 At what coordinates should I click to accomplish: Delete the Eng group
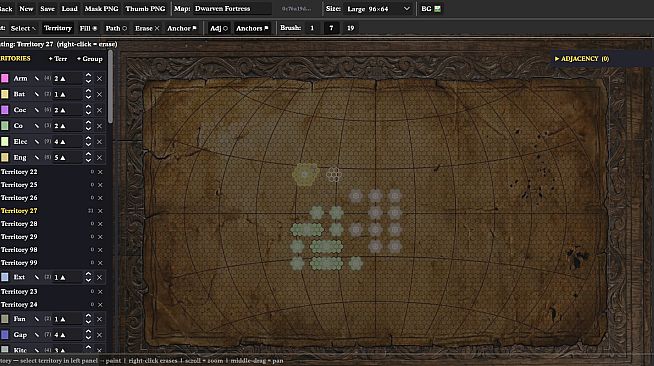coord(100,158)
